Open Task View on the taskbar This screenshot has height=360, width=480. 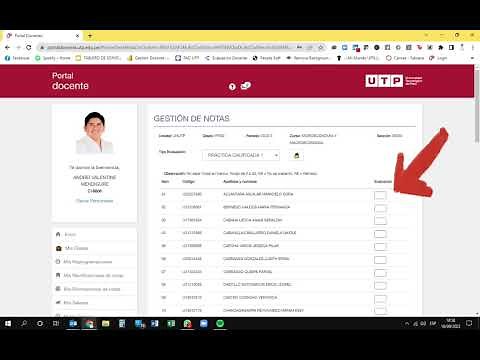(x=56, y=324)
